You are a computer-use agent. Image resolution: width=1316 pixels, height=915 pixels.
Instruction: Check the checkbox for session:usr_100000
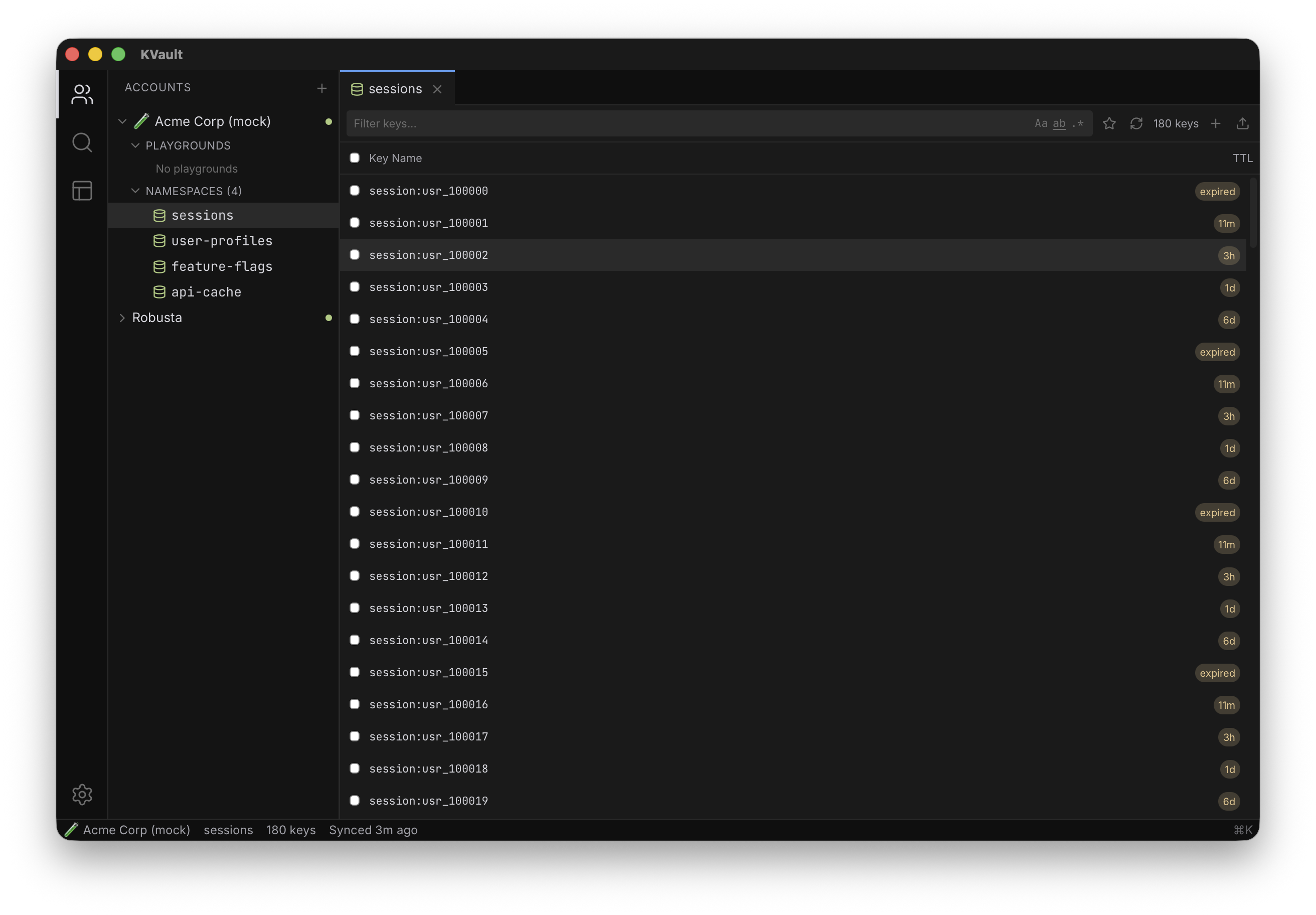click(354, 190)
